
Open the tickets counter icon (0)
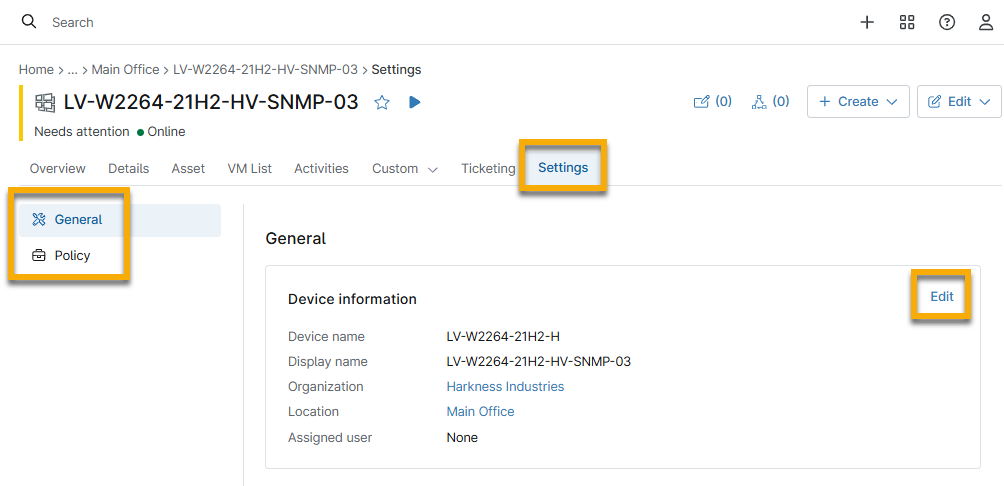tap(713, 102)
